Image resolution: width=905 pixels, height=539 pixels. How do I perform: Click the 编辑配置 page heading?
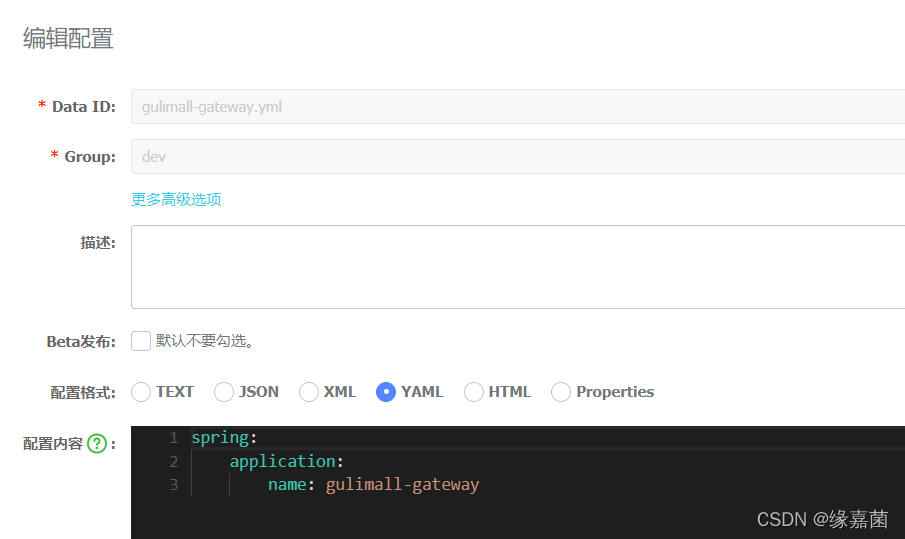click(x=68, y=39)
